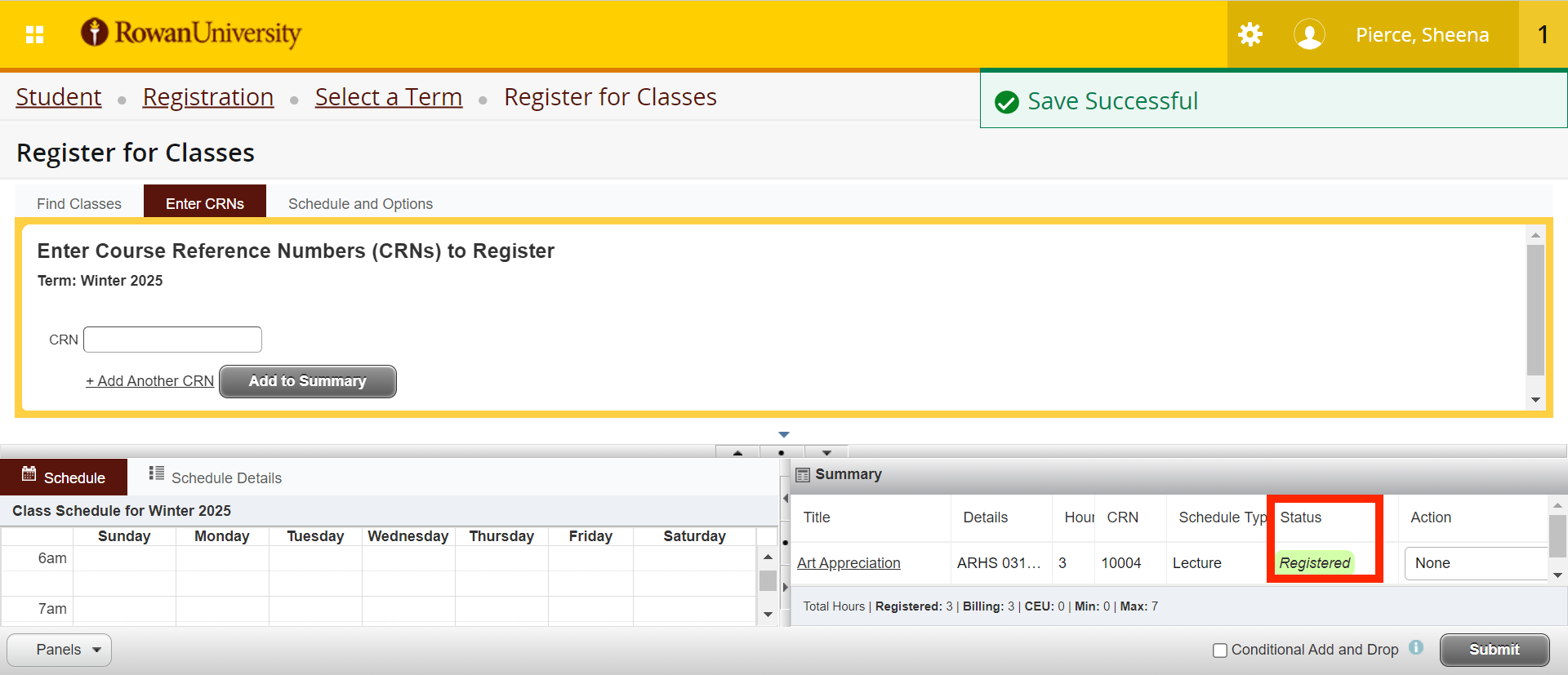Click Summary table scrollbar down arrow
This screenshot has height=675, width=1568.
[1557, 575]
